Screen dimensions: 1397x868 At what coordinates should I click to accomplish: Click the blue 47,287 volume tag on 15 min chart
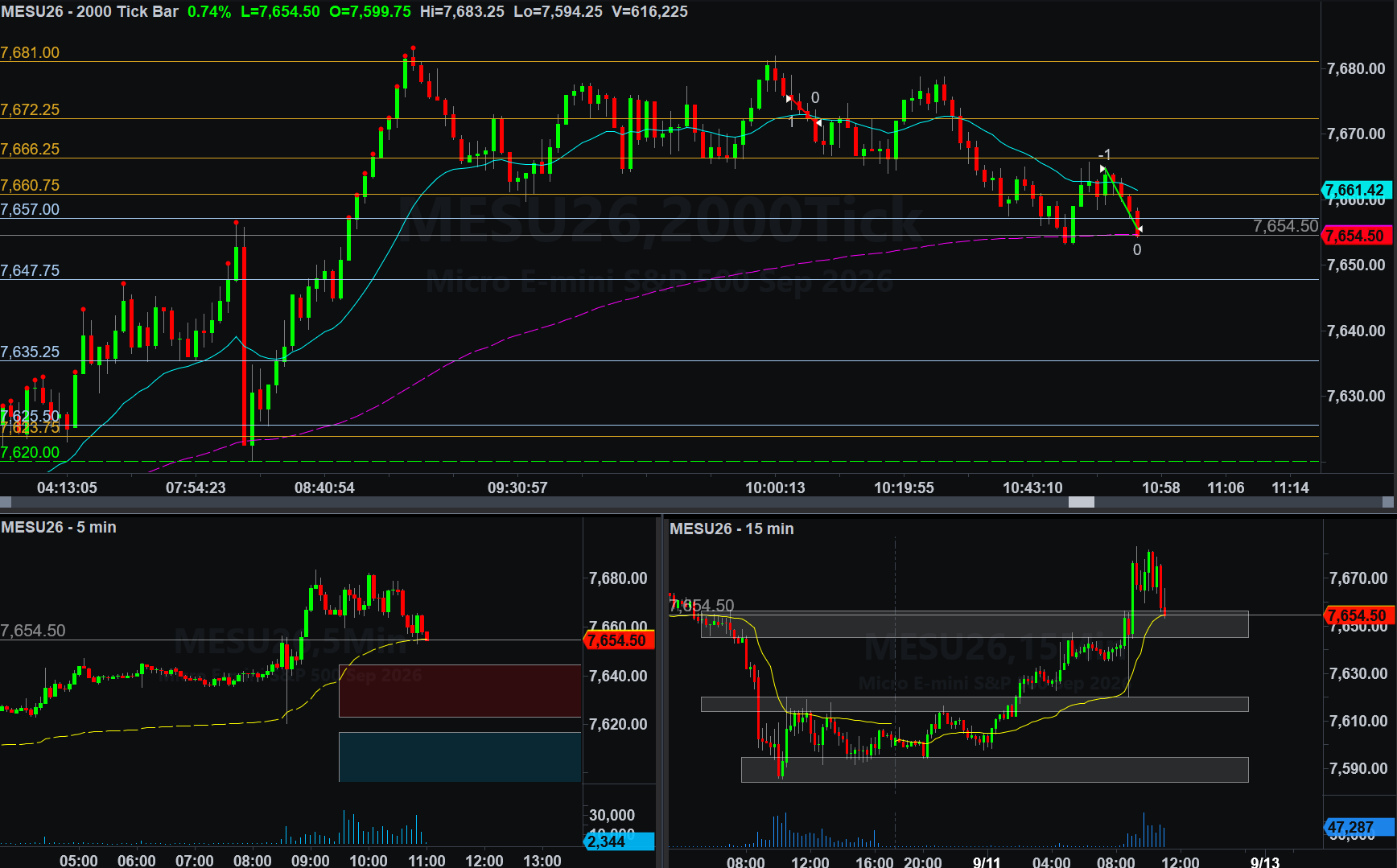point(1358,827)
